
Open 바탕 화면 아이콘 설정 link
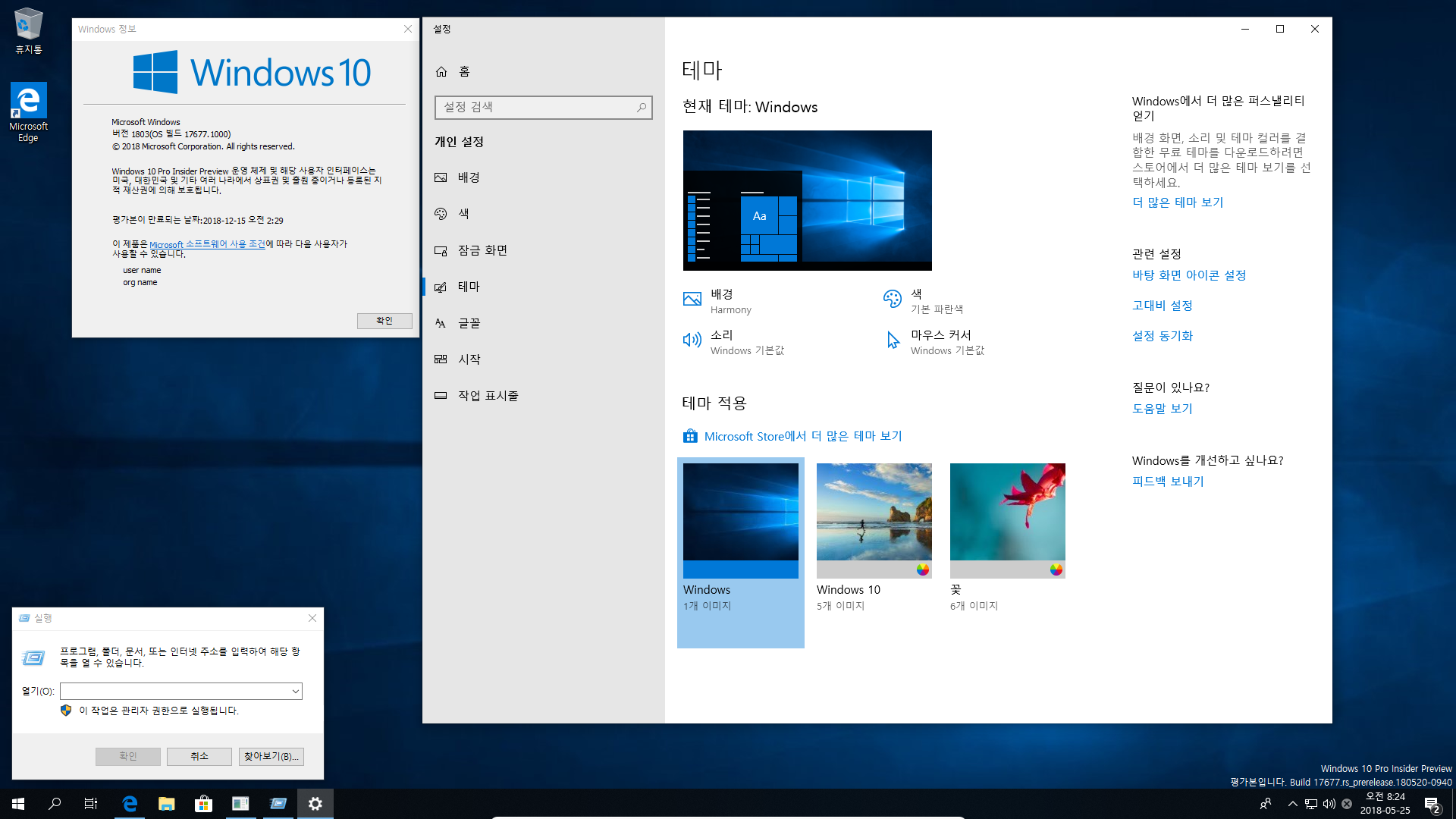click(x=1189, y=275)
